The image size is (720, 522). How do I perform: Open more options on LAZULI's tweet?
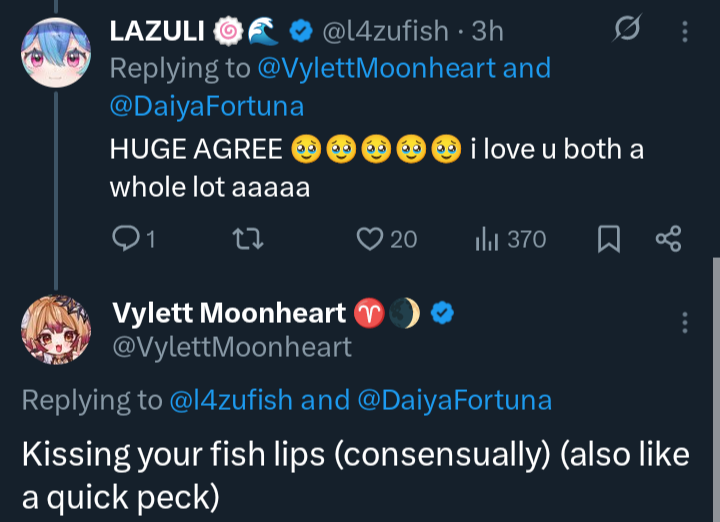point(685,31)
